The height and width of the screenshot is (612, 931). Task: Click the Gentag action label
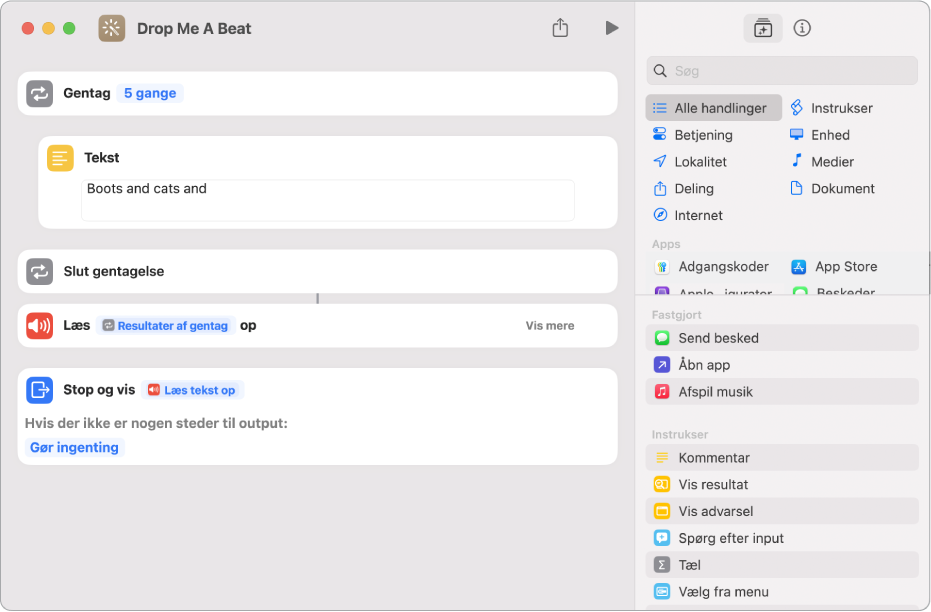pos(87,93)
